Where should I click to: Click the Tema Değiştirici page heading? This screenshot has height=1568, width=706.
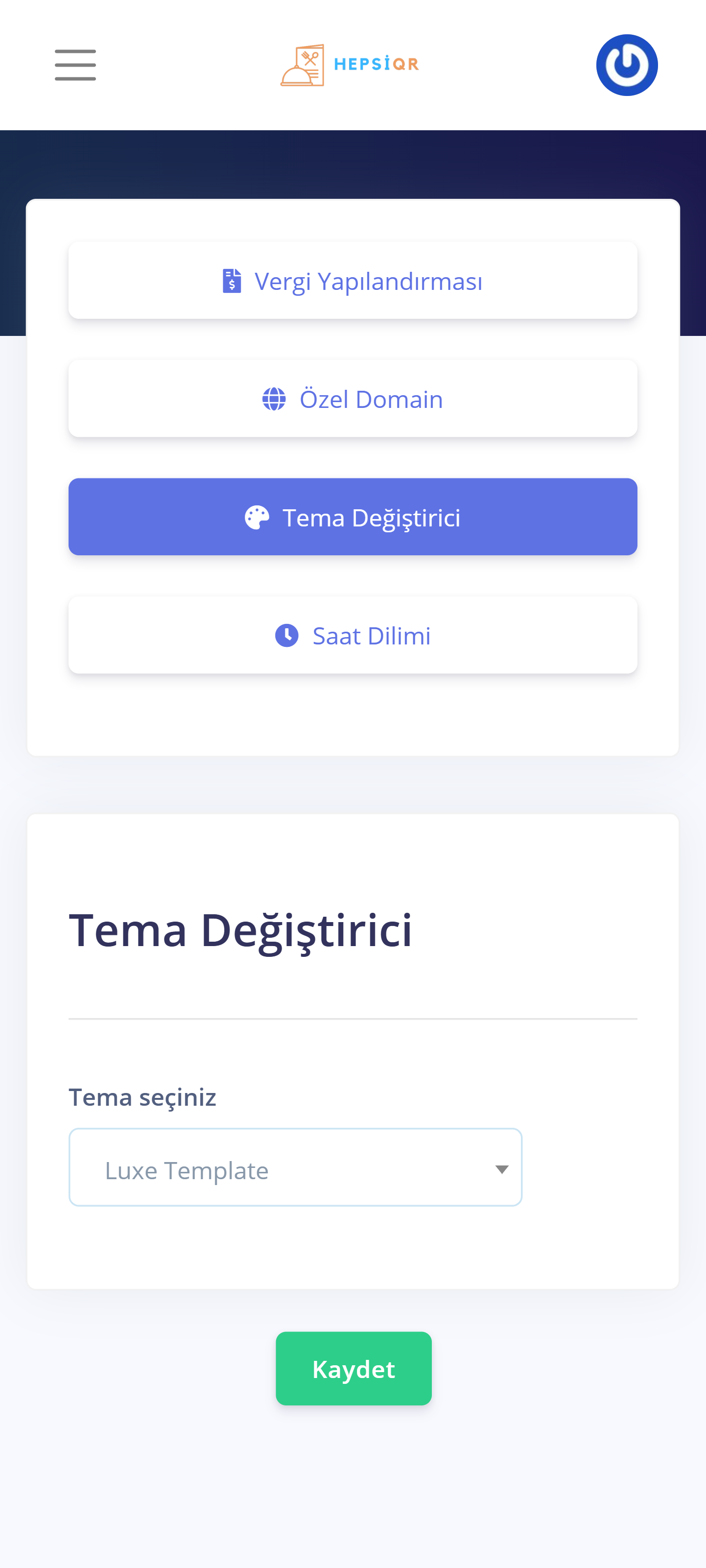[x=240, y=930]
